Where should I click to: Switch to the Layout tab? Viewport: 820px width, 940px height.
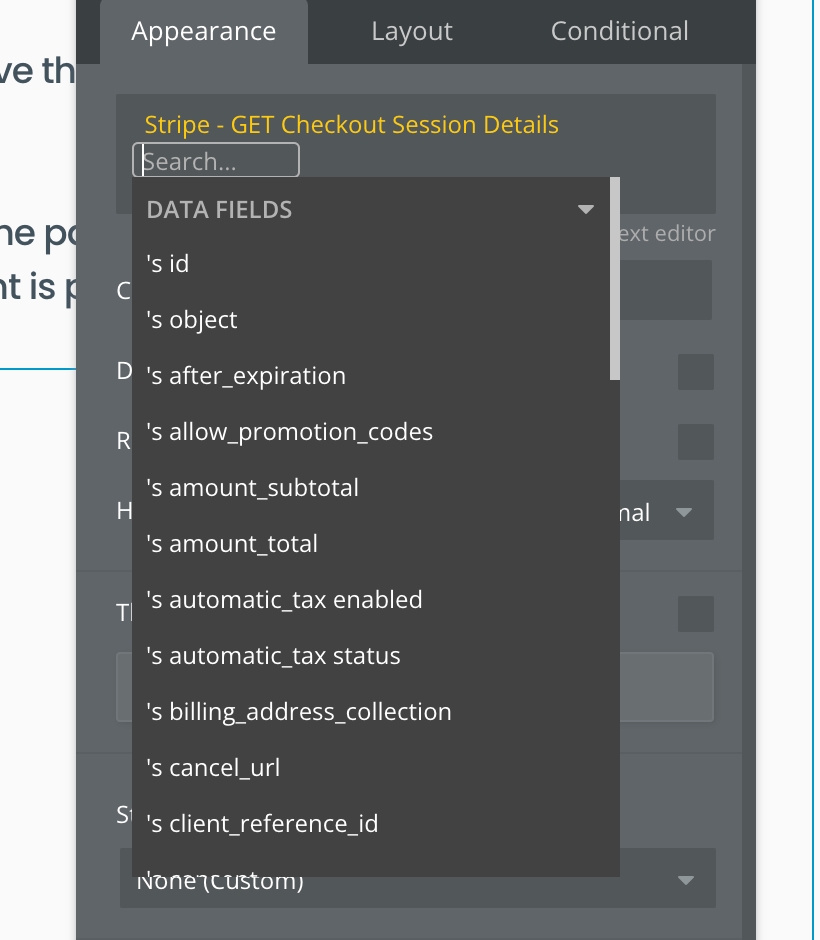[x=411, y=31]
